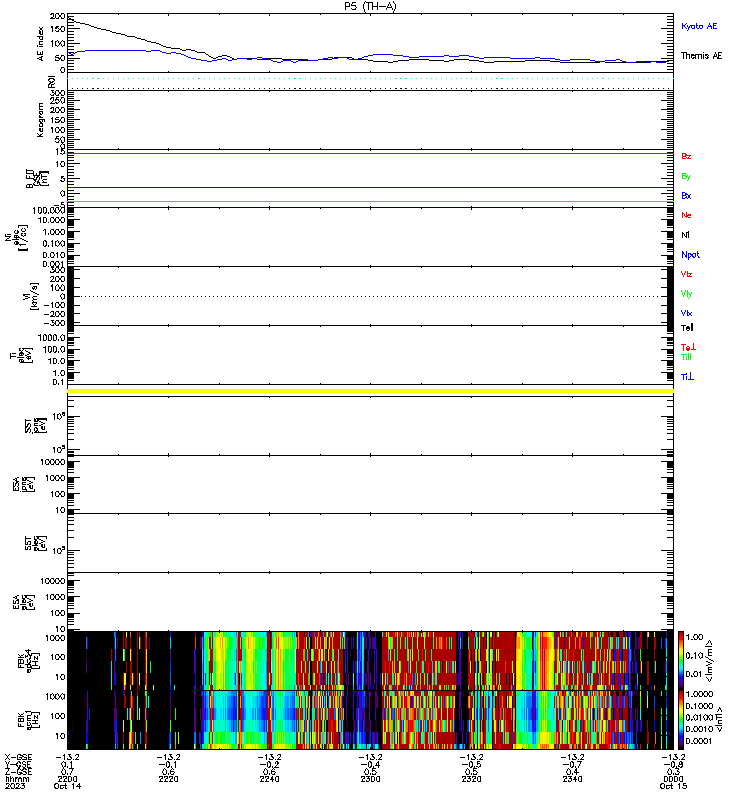Select the Oct 14 date label

[67, 786]
